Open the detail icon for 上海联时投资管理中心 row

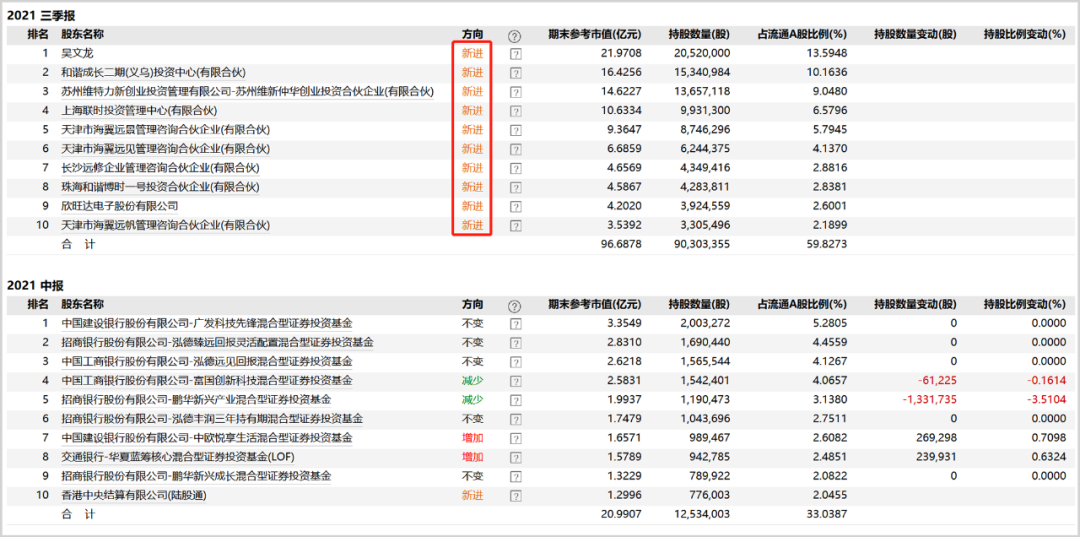click(515, 111)
